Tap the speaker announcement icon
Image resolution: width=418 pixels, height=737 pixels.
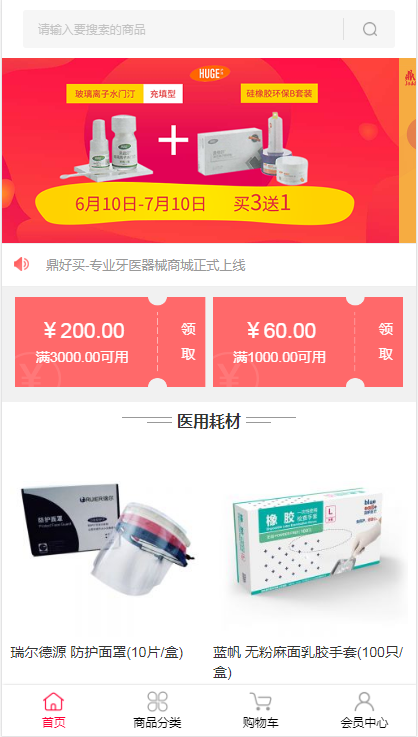tap(22, 265)
